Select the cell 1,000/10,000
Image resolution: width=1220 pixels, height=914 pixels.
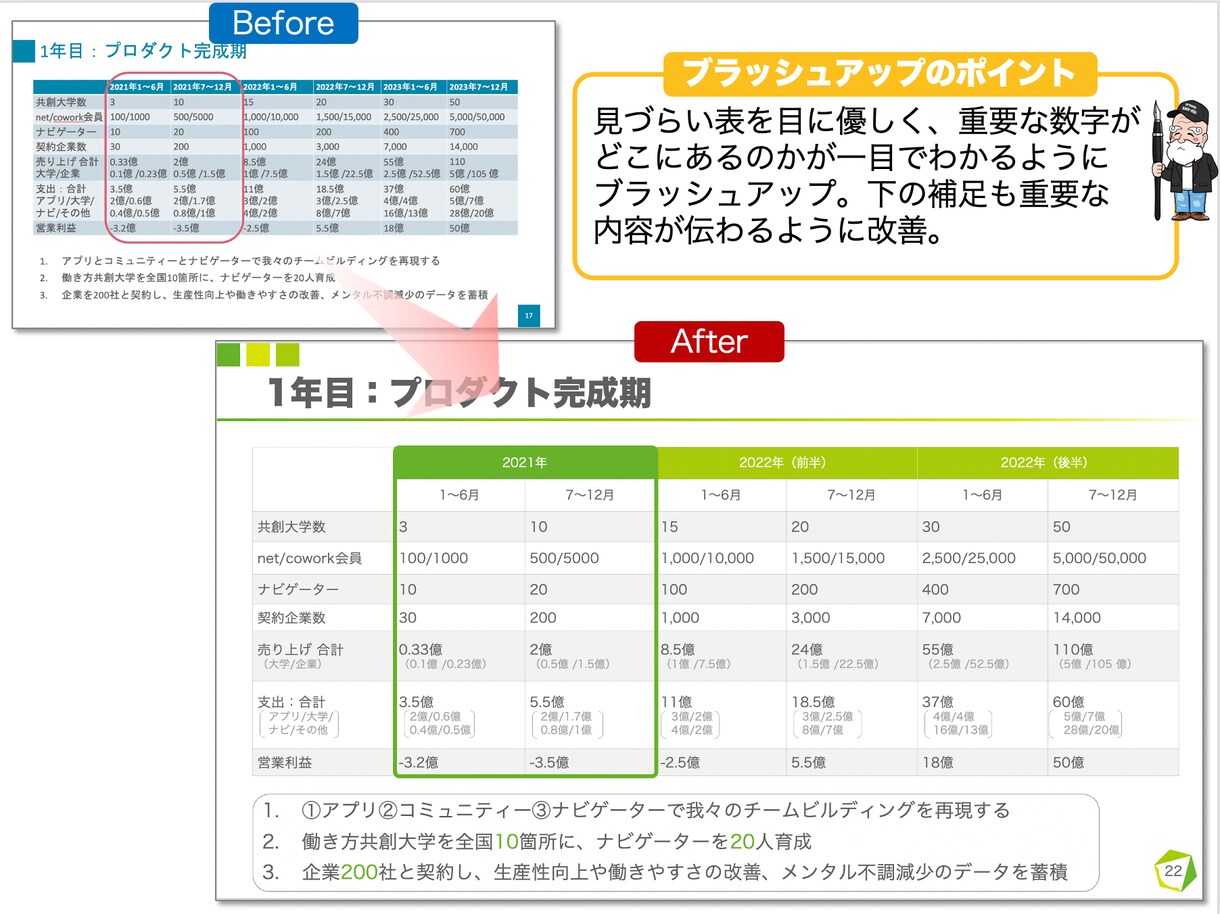[707, 558]
